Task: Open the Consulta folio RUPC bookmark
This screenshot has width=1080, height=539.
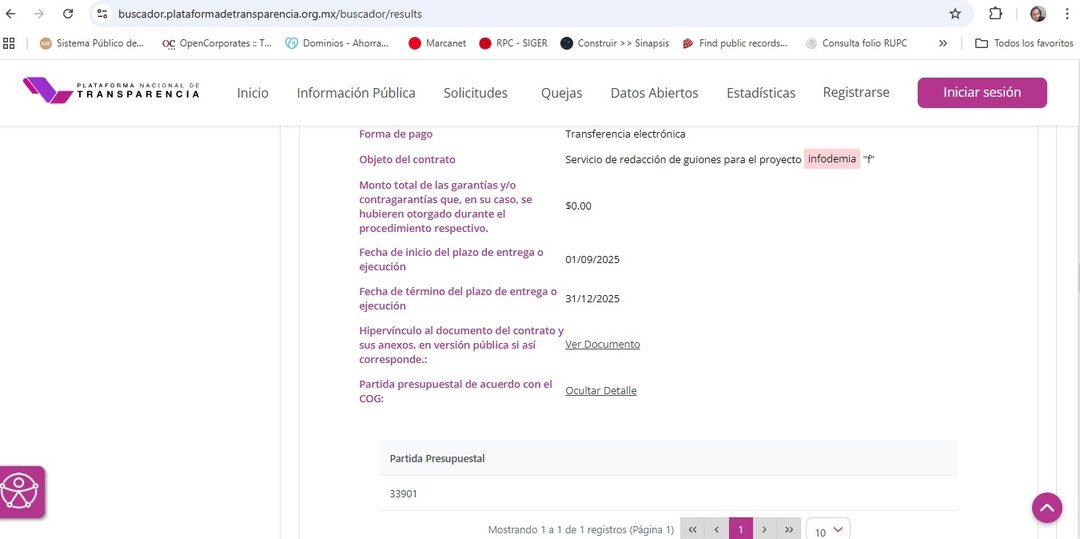Action: (x=856, y=43)
